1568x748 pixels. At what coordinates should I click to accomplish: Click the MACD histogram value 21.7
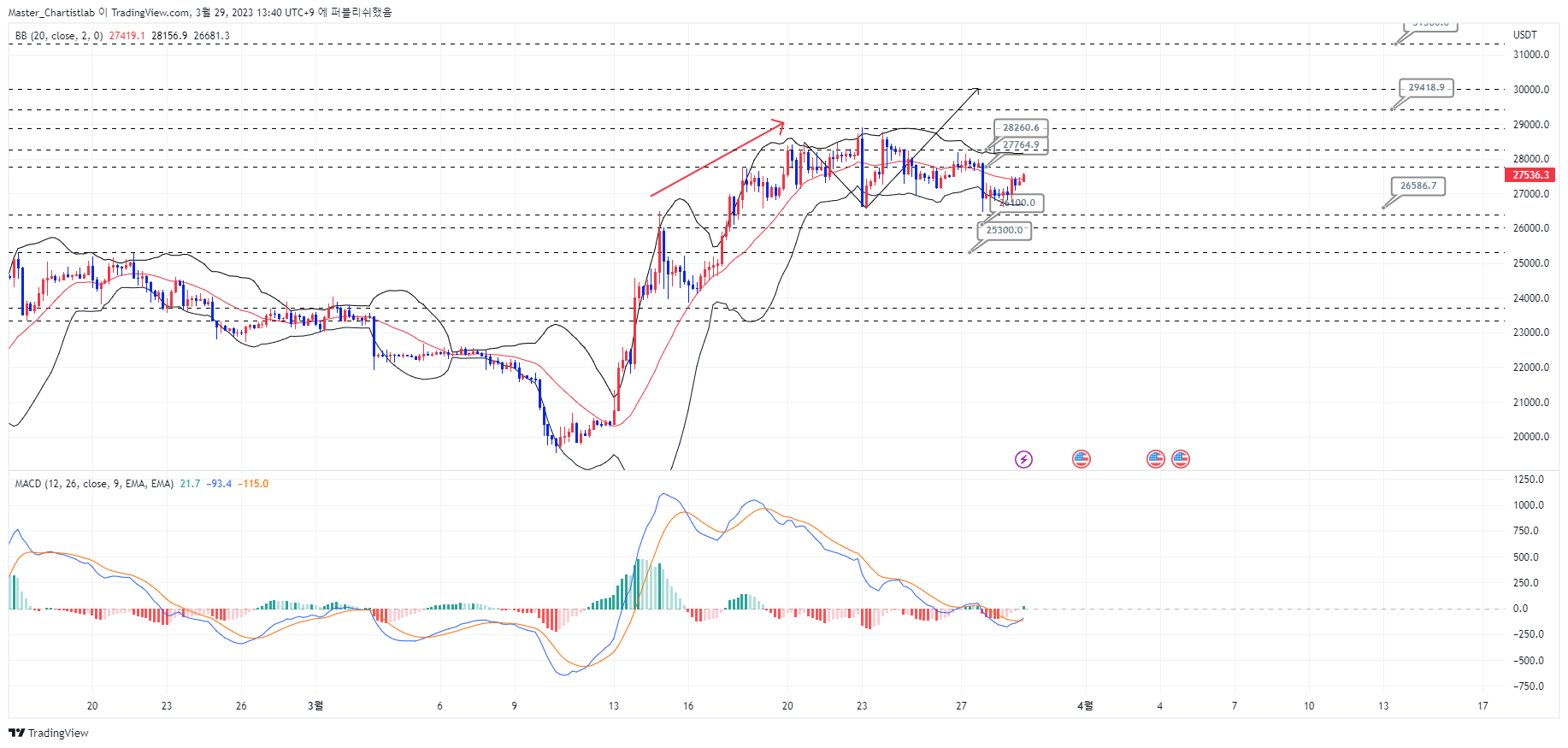(x=190, y=484)
